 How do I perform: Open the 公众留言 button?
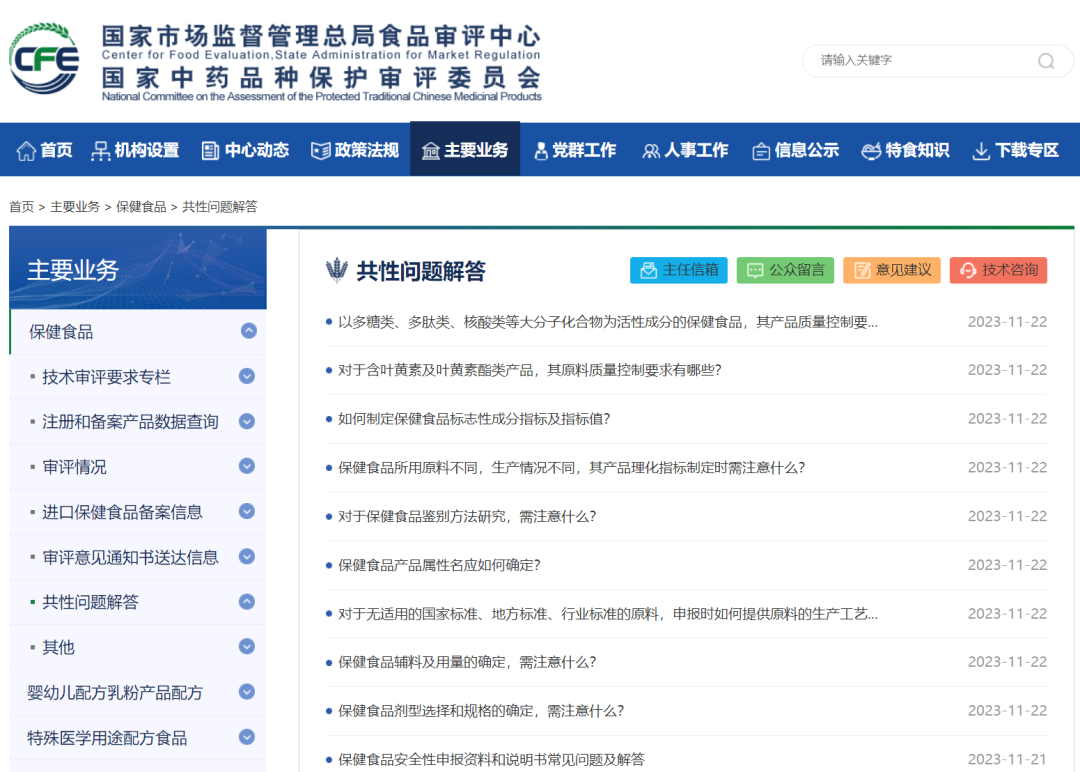[785, 270]
